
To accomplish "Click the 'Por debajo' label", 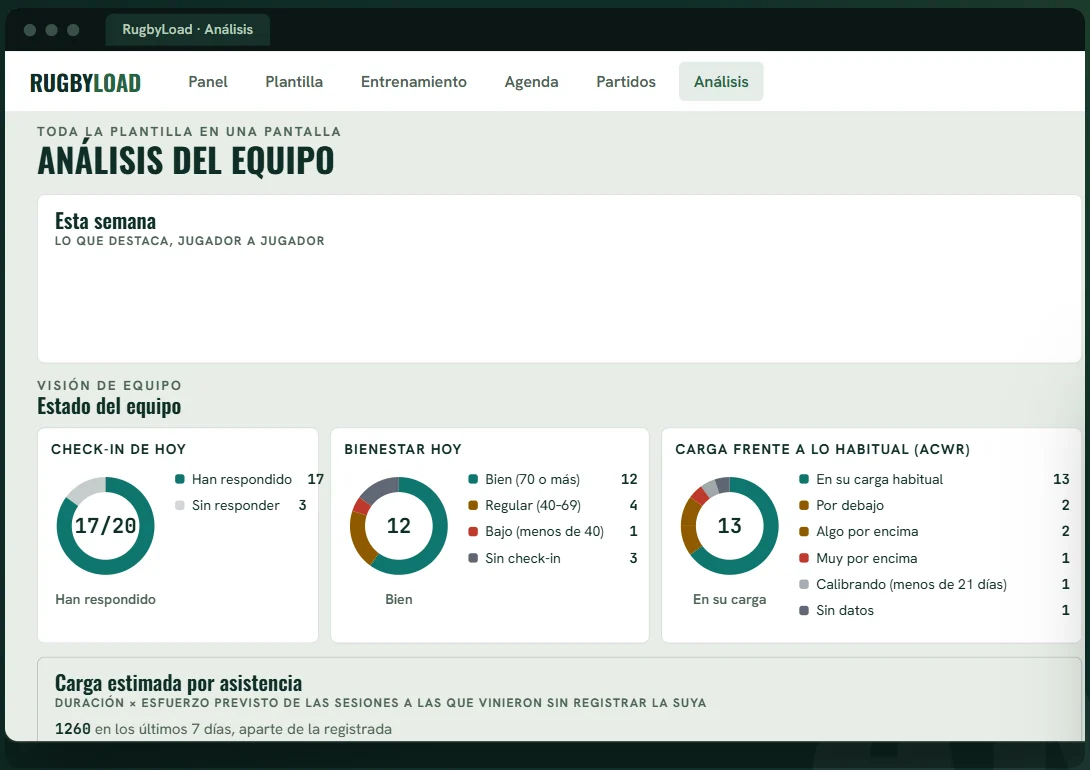I will pos(850,505).
